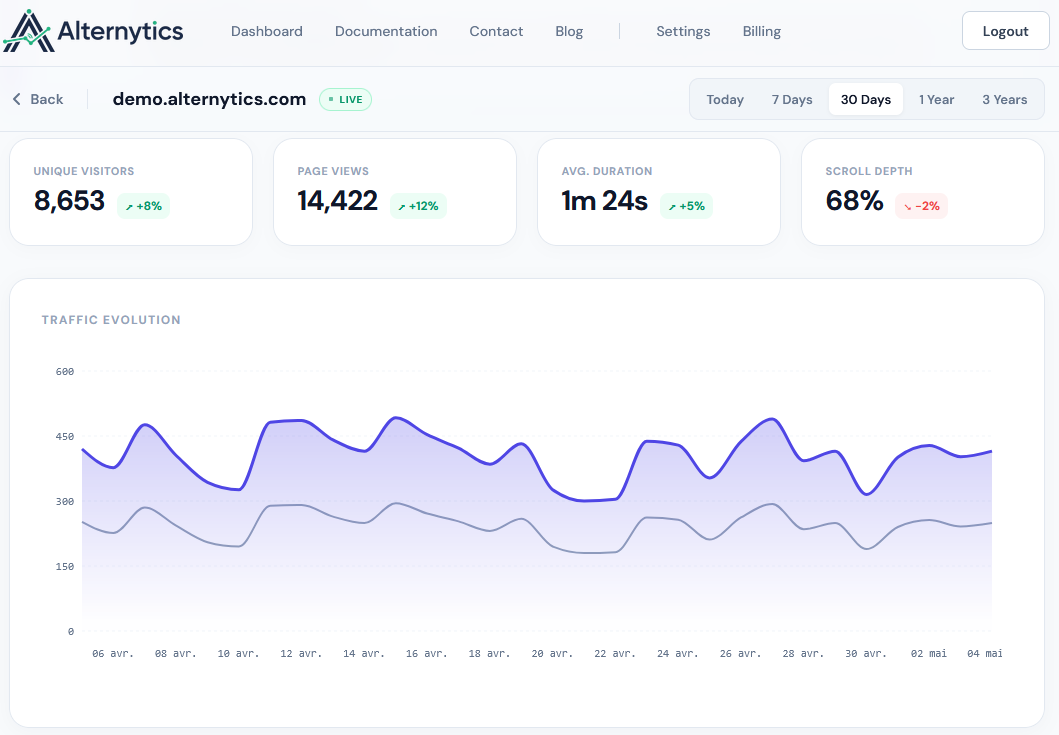Screen dimensions: 1059x735
Task: Click the 28 avr. x-axis date
Action: tap(803, 653)
